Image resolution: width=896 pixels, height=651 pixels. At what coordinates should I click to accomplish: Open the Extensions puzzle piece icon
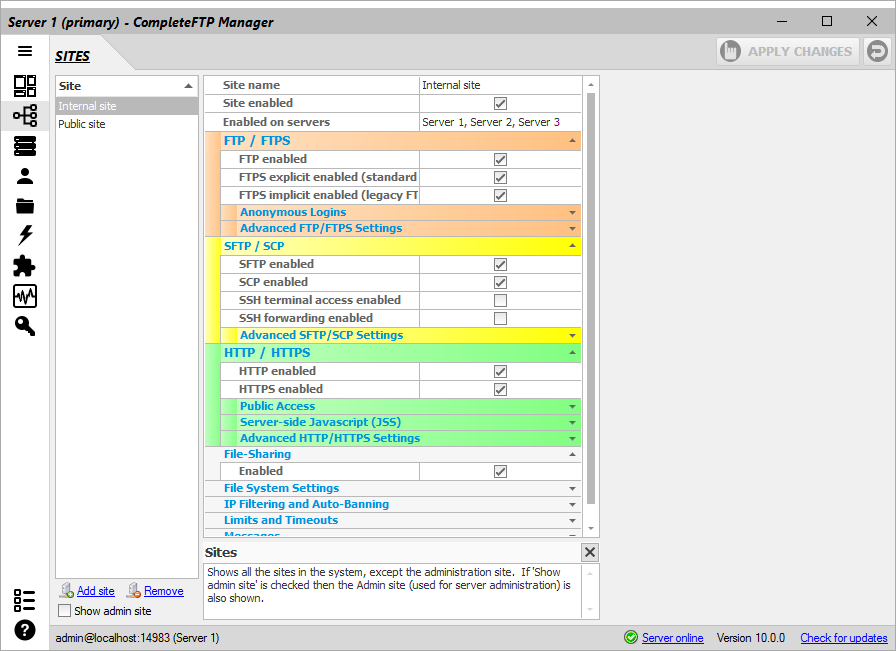[x=25, y=266]
